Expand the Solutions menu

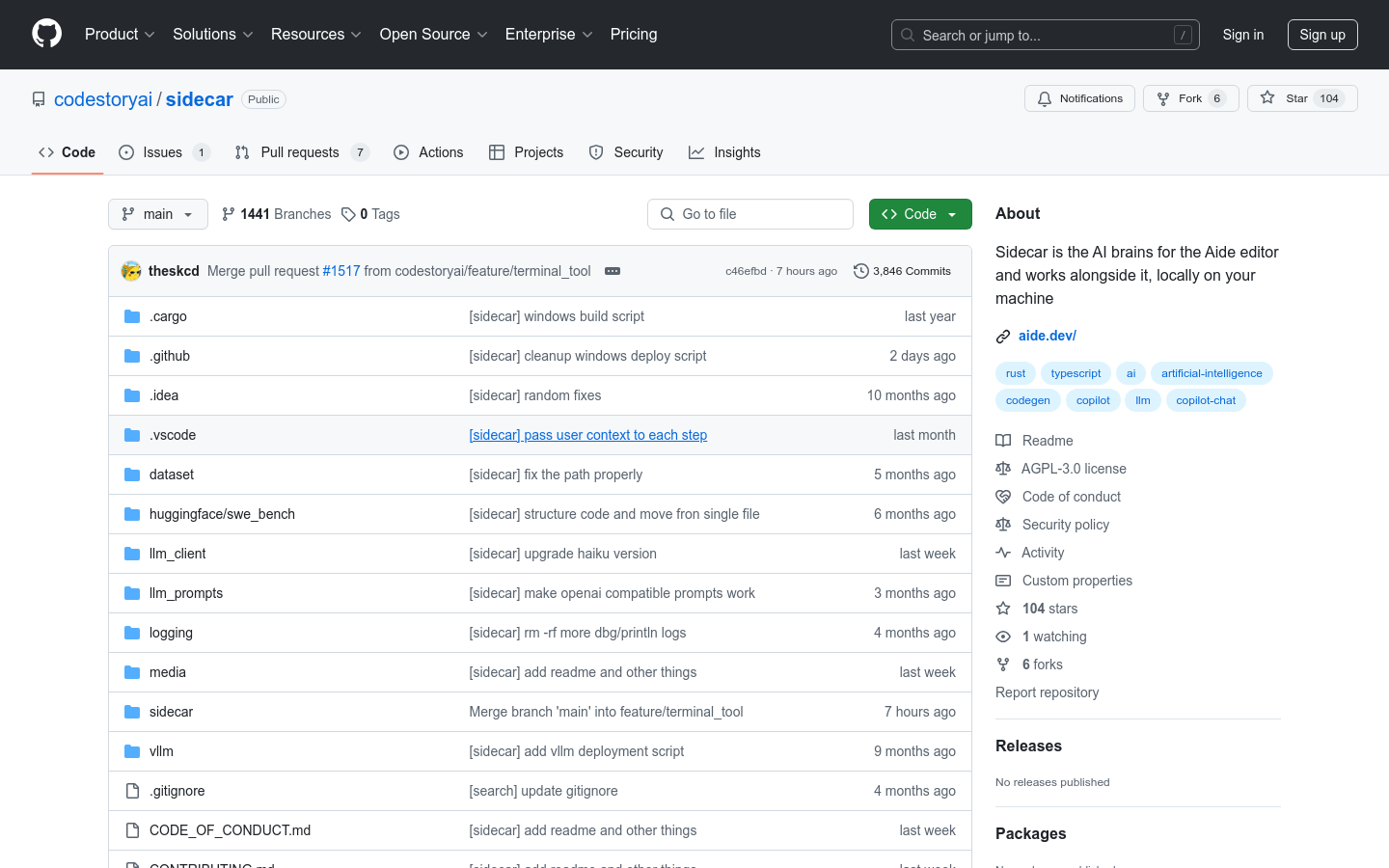point(213,35)
